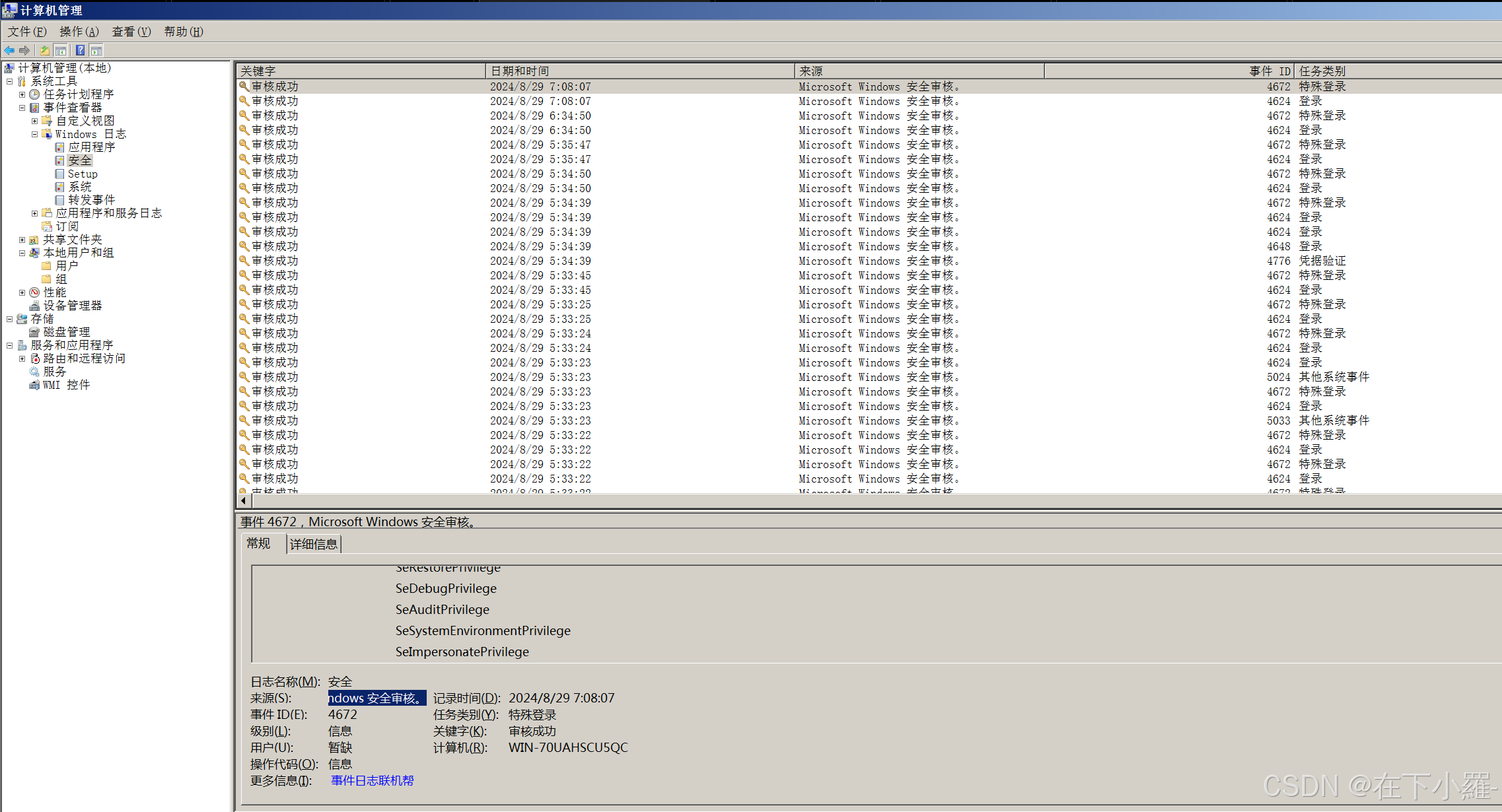Expand the 自定义视图 tree node
Viewport: 1502px width, 812px height.
(x=35, y=121)
